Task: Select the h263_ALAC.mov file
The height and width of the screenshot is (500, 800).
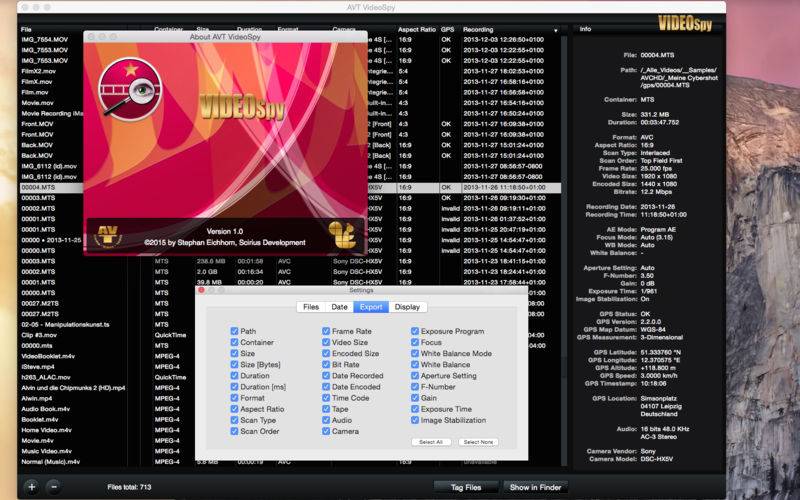Action: click(x=45, y=377)
